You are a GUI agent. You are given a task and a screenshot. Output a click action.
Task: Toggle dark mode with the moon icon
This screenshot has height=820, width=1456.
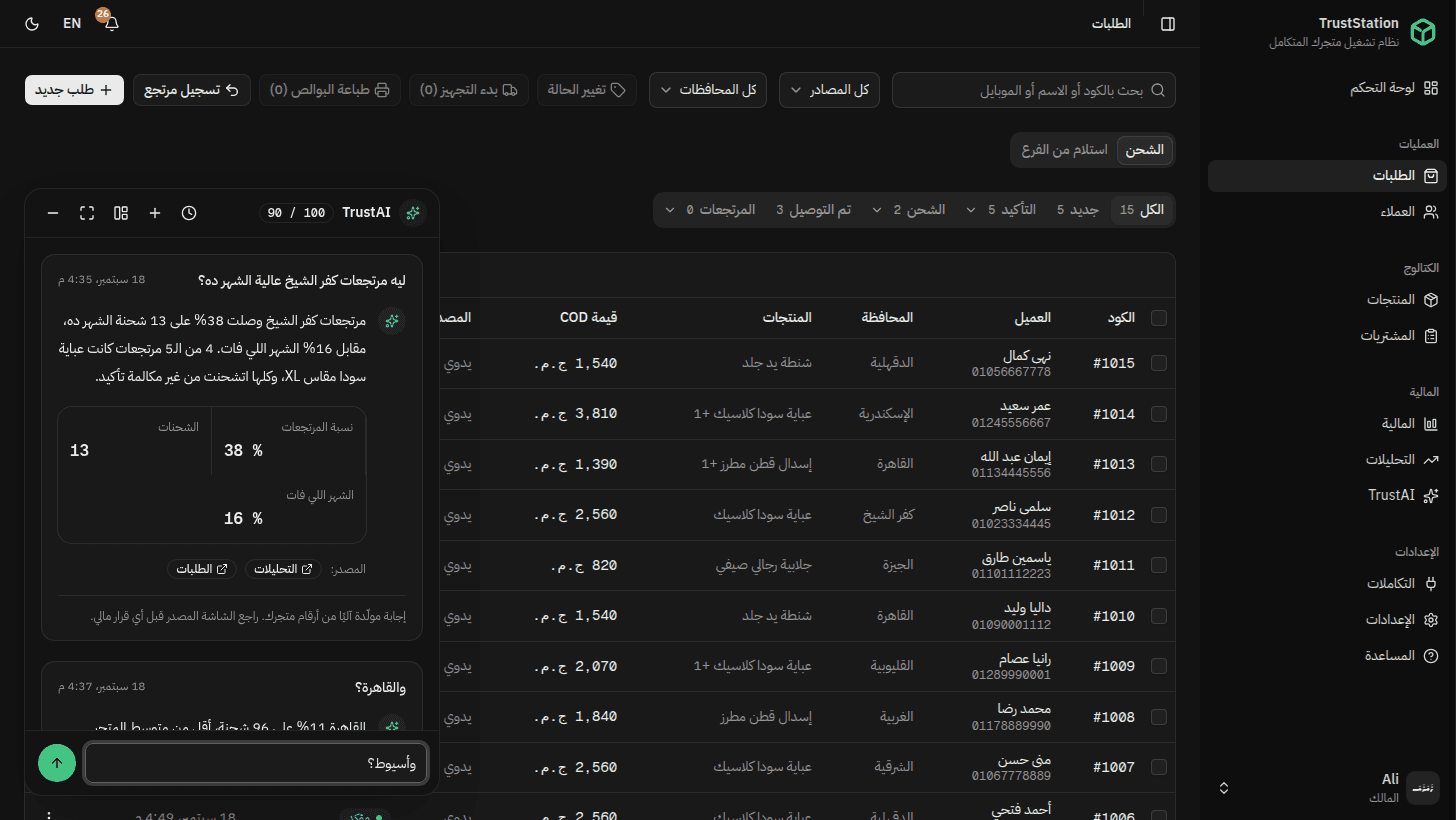(x=31, y=24)
